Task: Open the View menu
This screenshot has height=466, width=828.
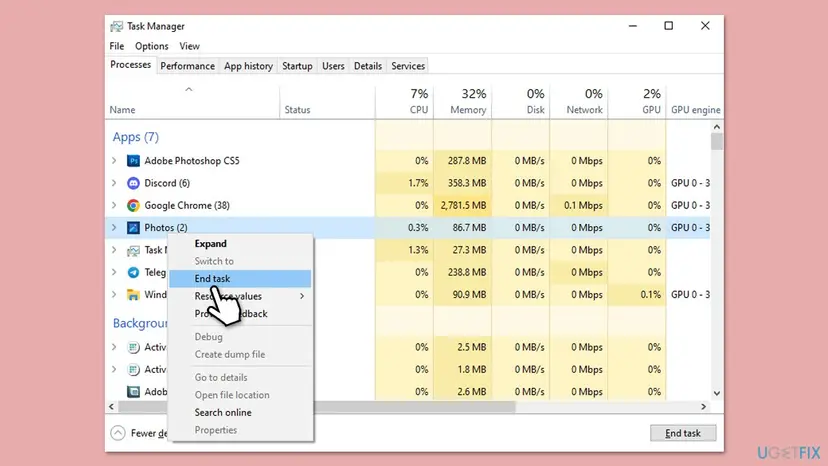Action: (189, 46)
